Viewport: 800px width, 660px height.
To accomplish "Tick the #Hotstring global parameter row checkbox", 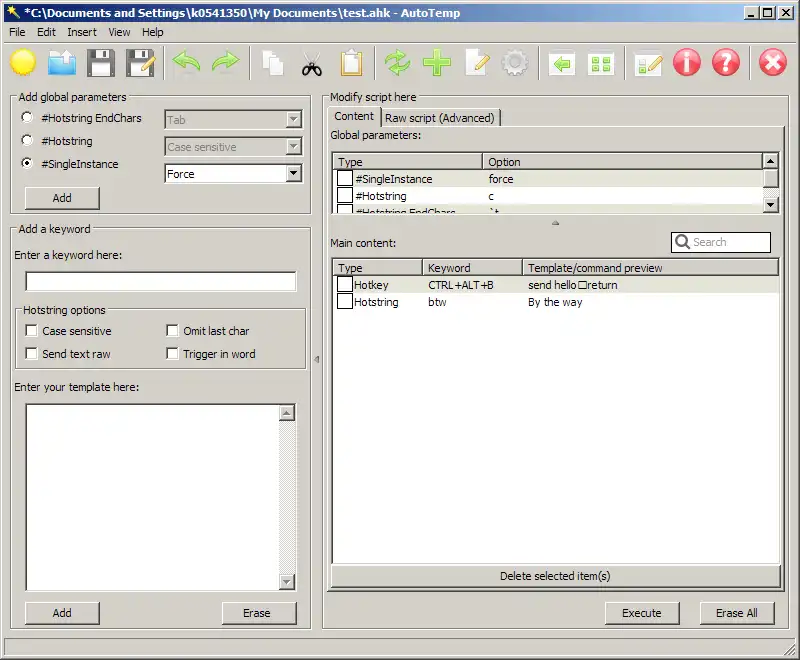I will [x=345, y=195].
